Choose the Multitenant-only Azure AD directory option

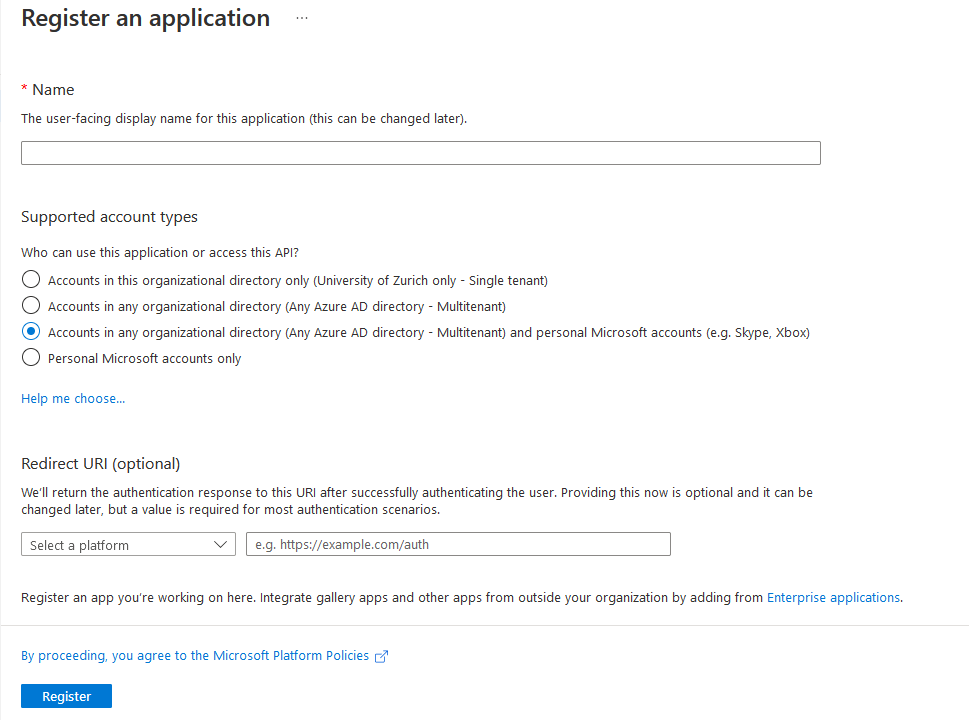(x=31, y=306)
